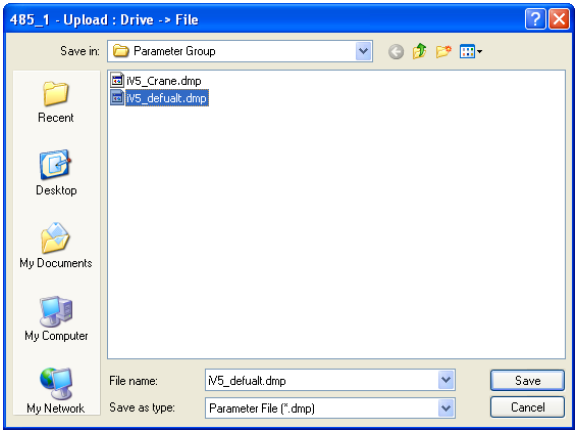
Task: Click the Up One Level folder icon
Action: click(419, 51)
